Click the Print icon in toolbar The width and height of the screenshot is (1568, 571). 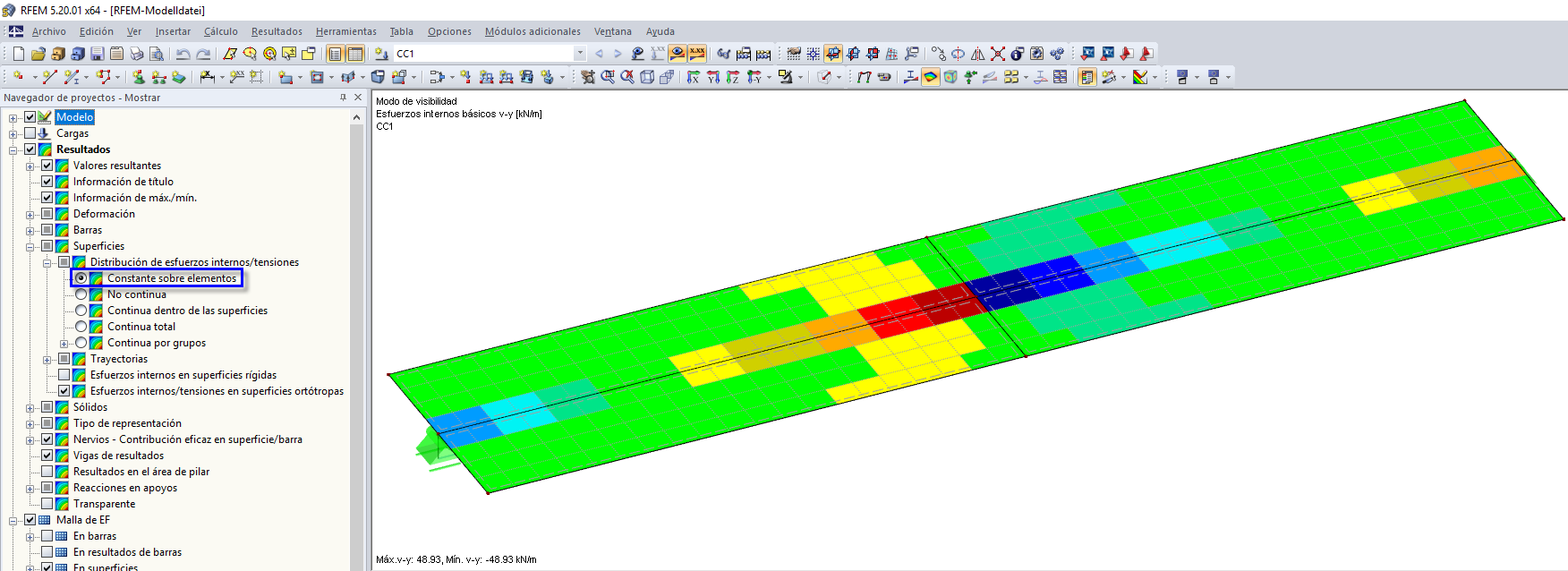click(136, 54)
